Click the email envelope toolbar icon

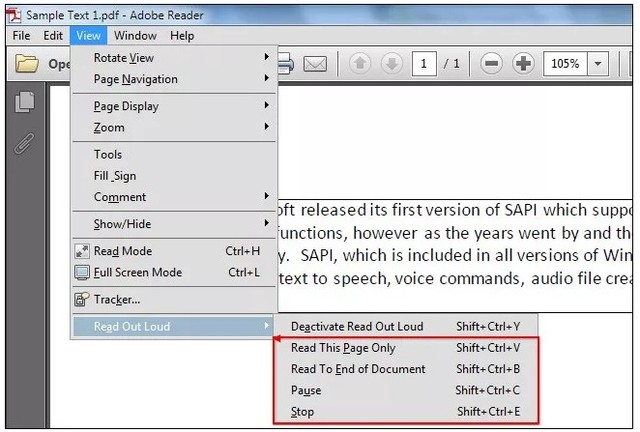point(315,64)
